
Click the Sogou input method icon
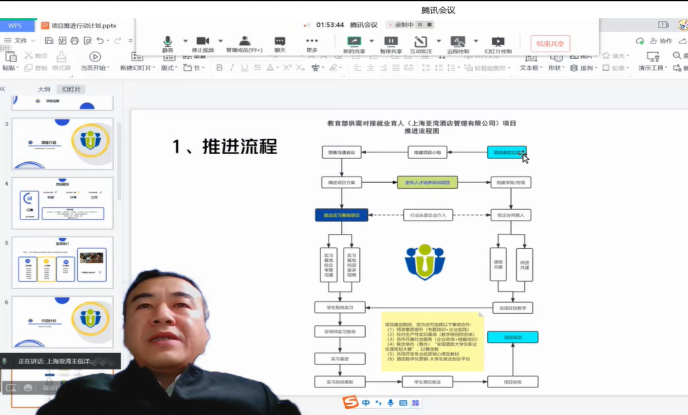click(350, 402)
